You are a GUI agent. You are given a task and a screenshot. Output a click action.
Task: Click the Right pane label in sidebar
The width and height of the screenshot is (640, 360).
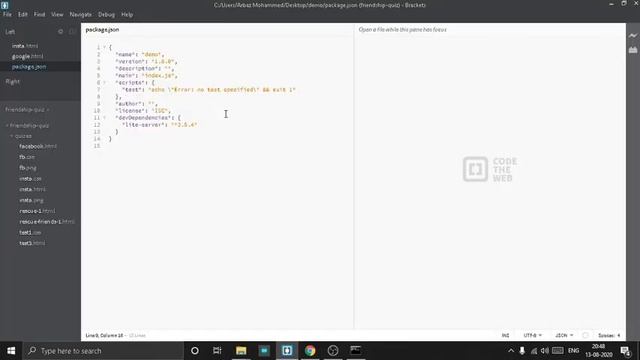13,82
